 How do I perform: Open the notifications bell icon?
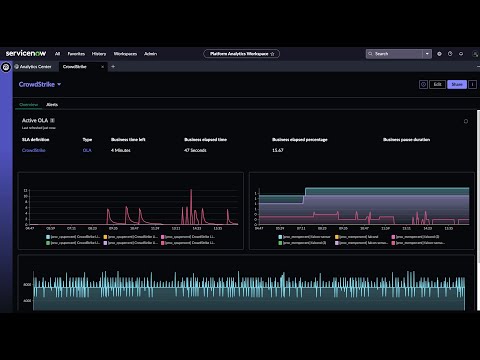(461, 54)
